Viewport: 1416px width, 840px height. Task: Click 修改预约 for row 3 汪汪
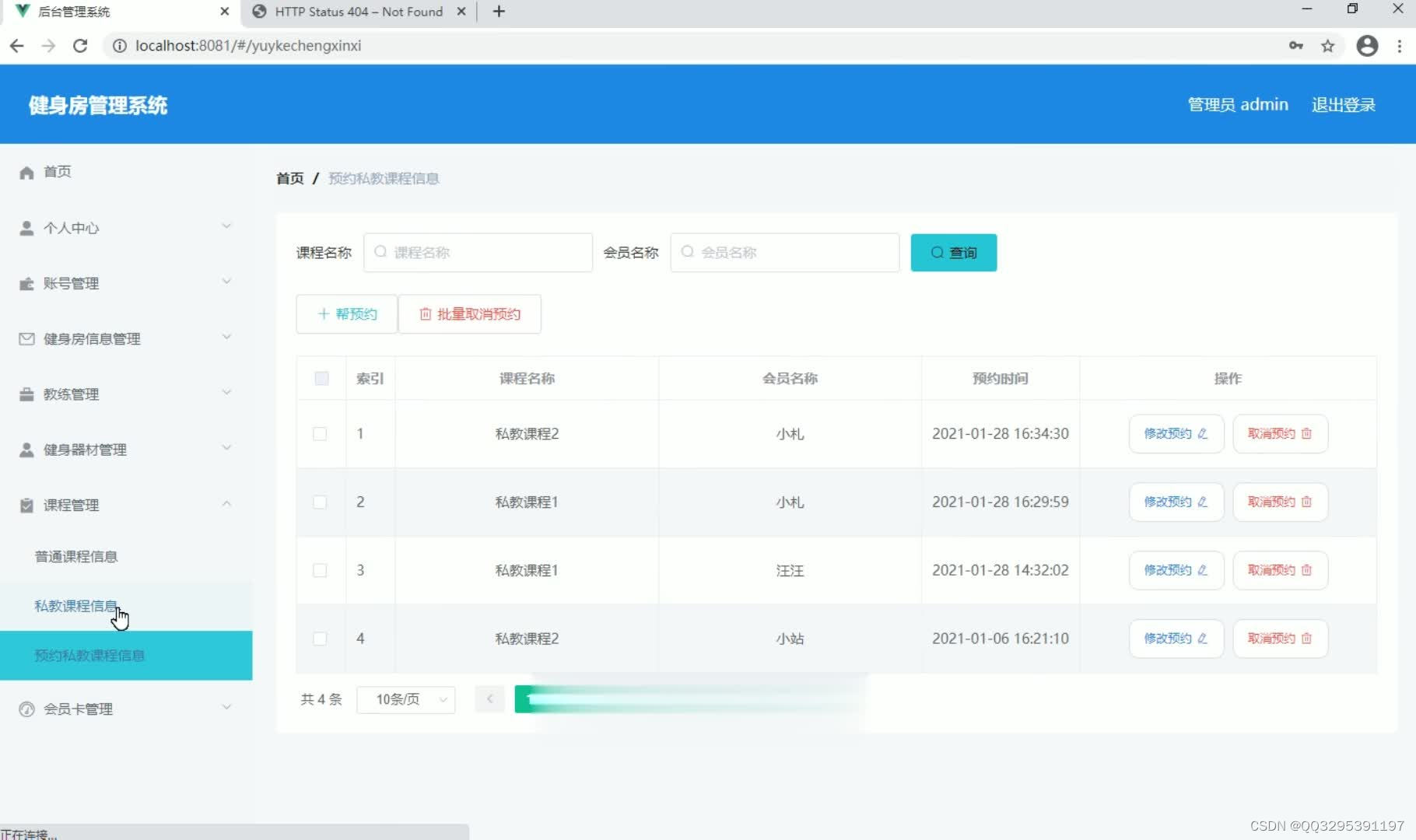1176,571
